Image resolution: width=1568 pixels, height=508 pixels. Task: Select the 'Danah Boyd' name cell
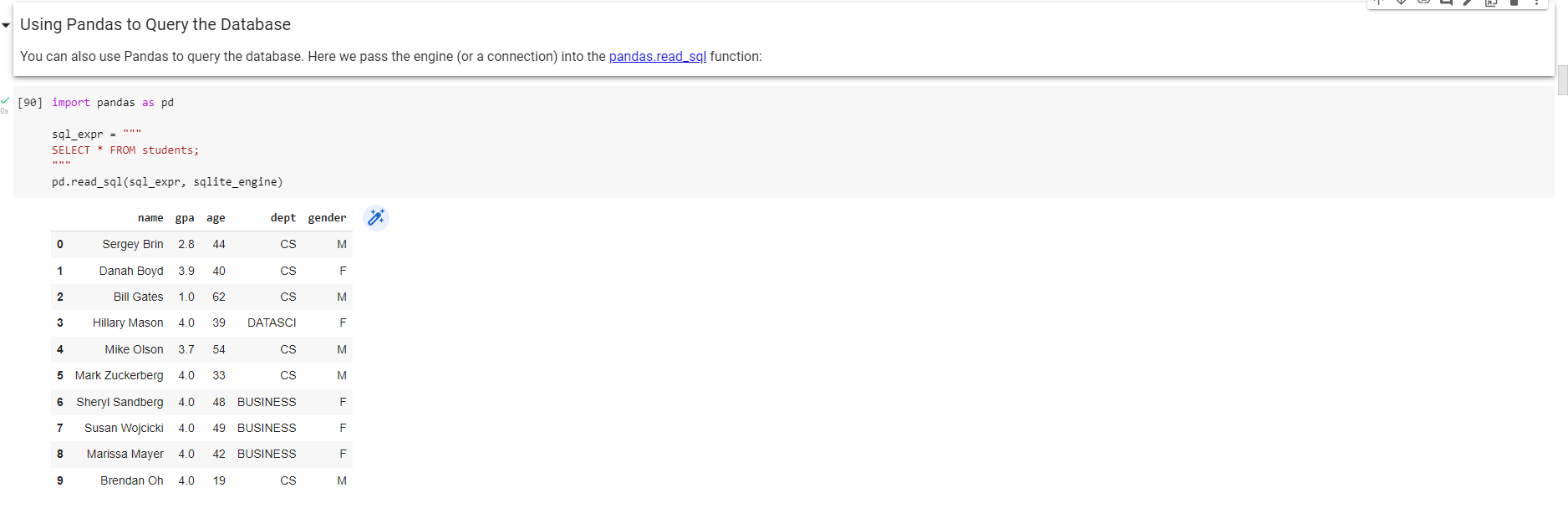(131, 271)
